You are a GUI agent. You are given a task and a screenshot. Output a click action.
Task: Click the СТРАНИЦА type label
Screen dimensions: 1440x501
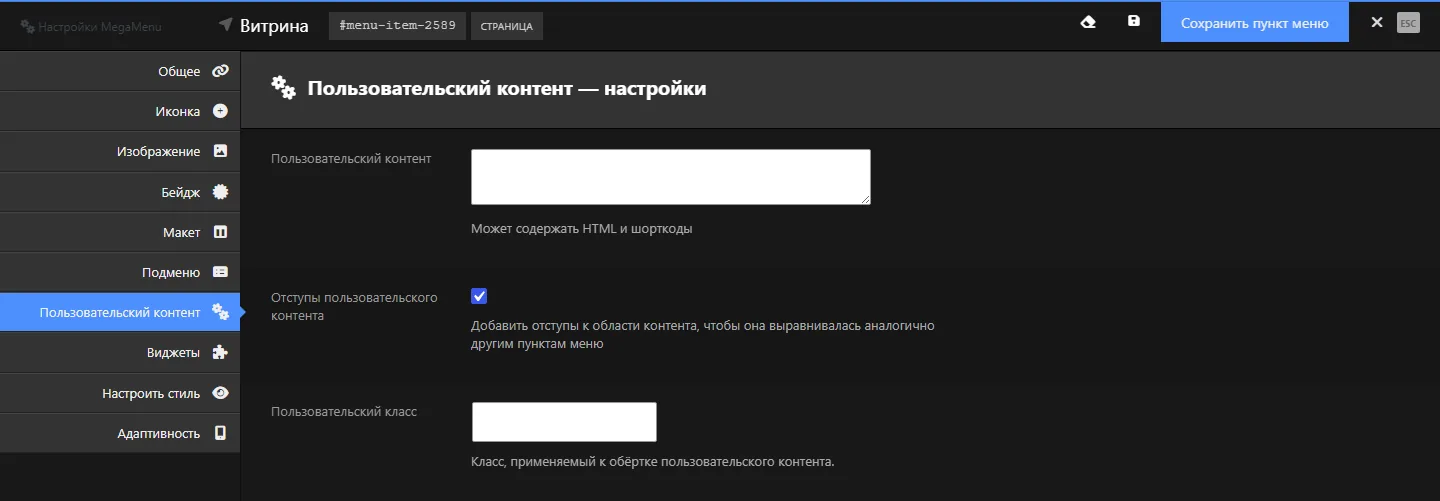click(x=506, y=25)
